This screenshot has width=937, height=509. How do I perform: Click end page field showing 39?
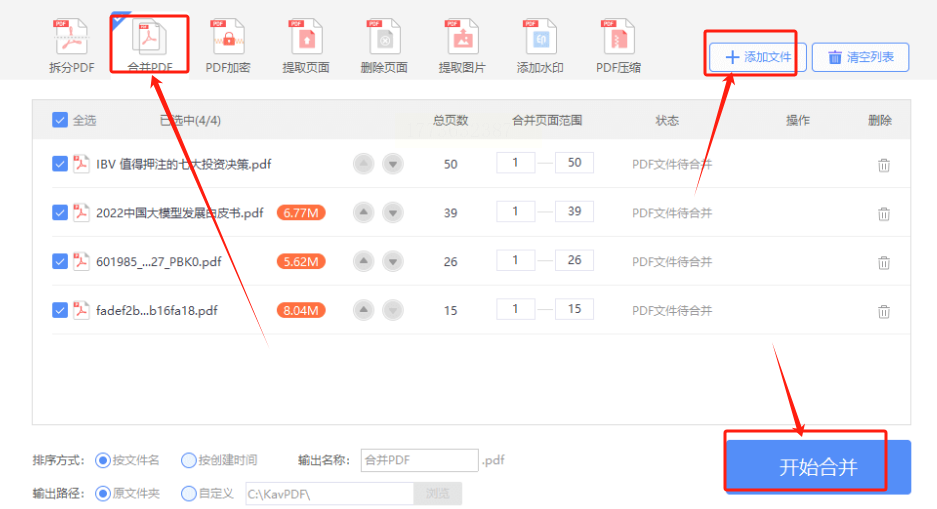click(574, 211)
